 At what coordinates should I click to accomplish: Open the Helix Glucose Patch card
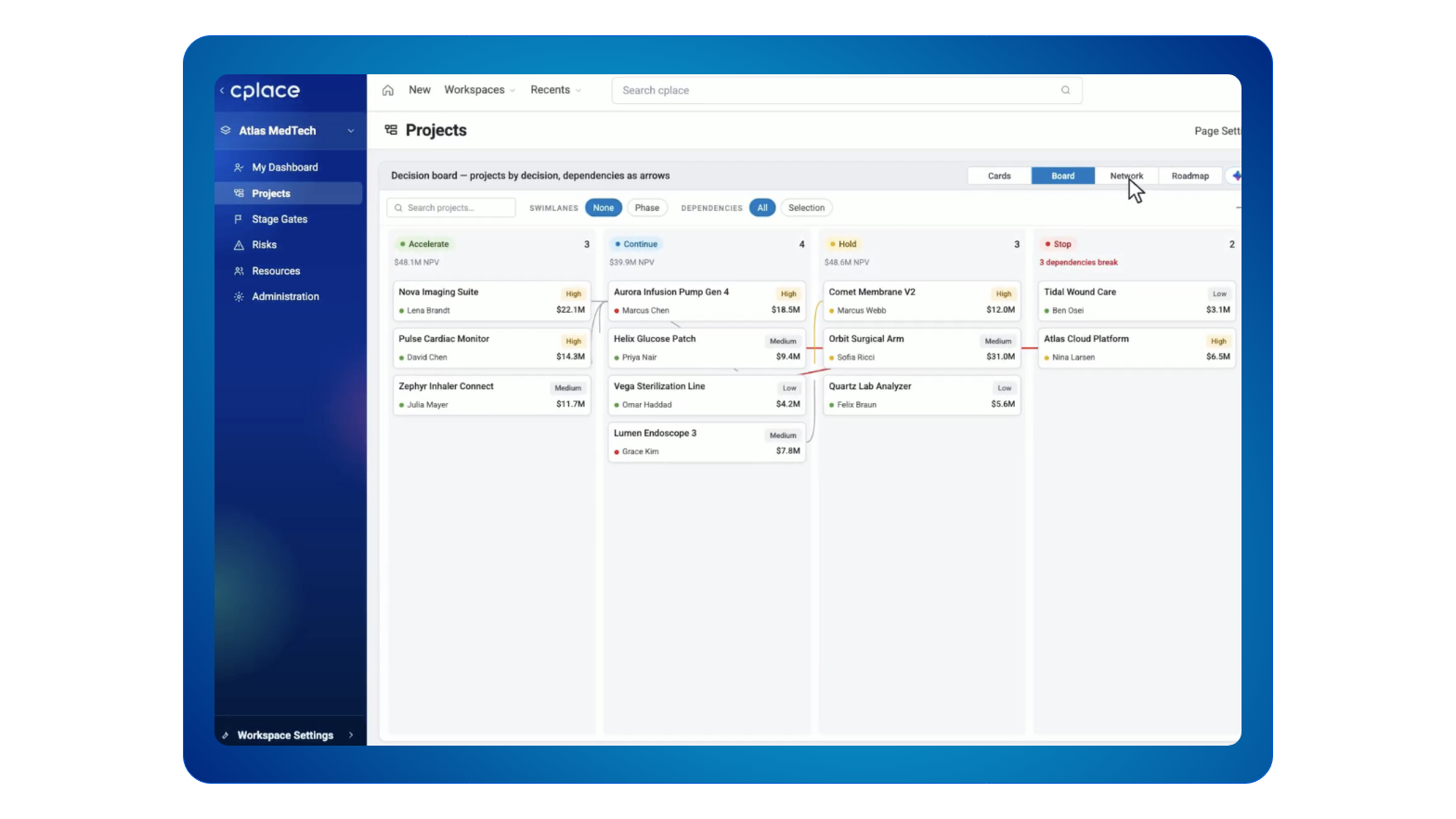pos(707,348)
